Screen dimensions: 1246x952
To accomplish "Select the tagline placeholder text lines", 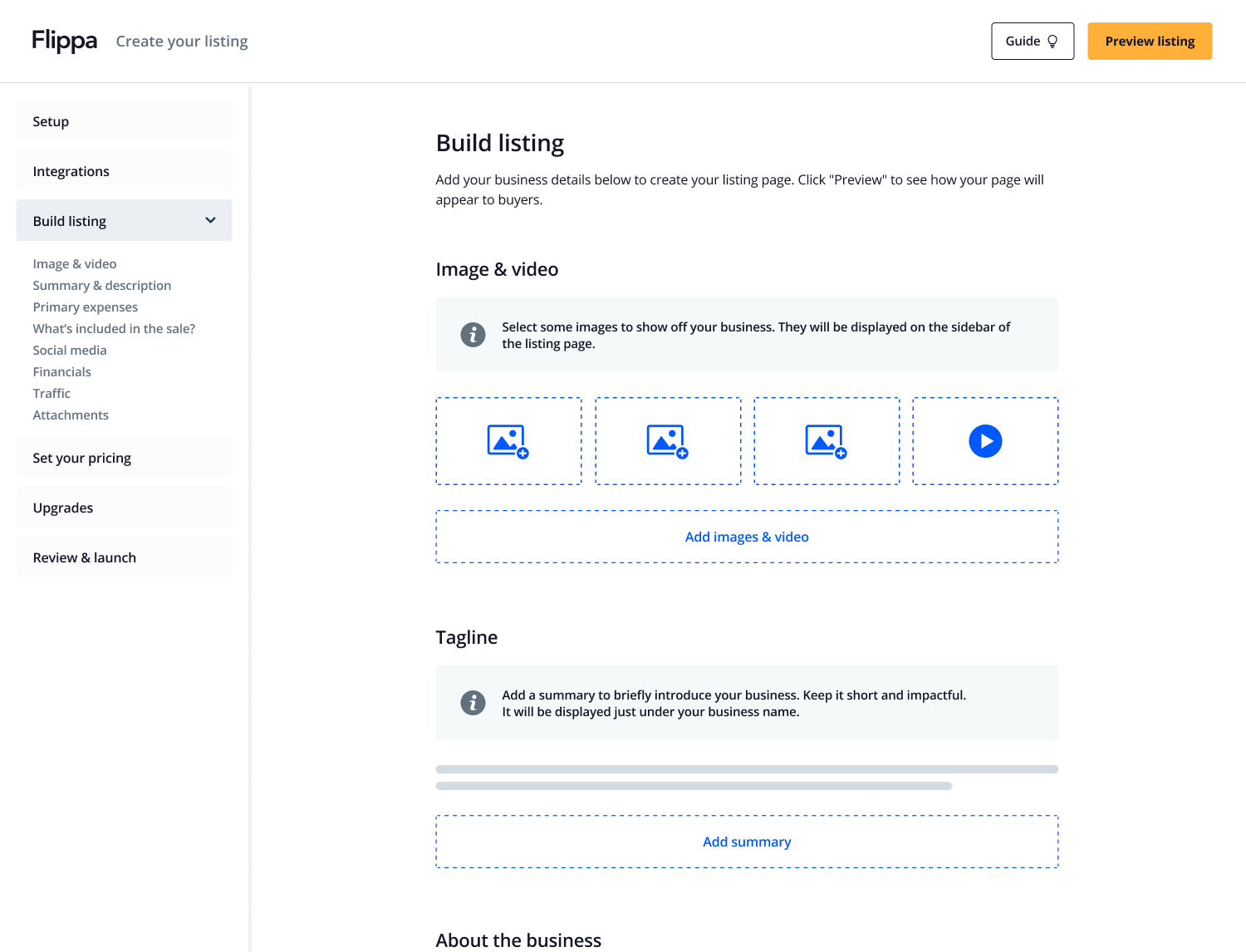I will 746,778.
